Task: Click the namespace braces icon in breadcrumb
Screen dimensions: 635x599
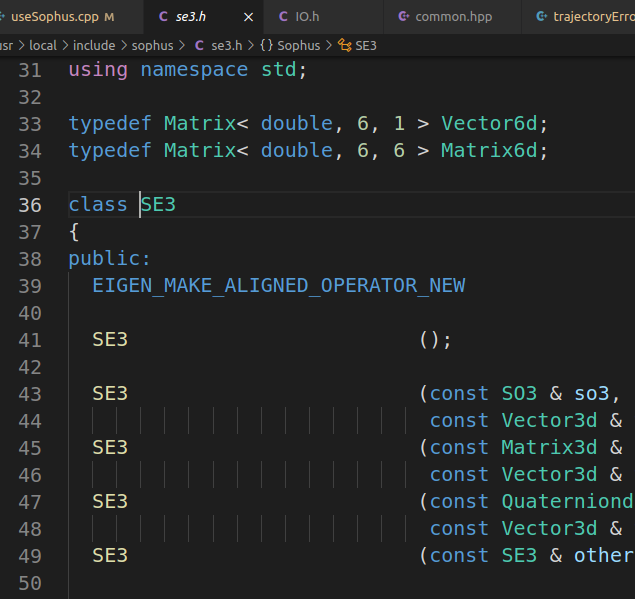Action: pyautogui.click(x=266, y=45)
